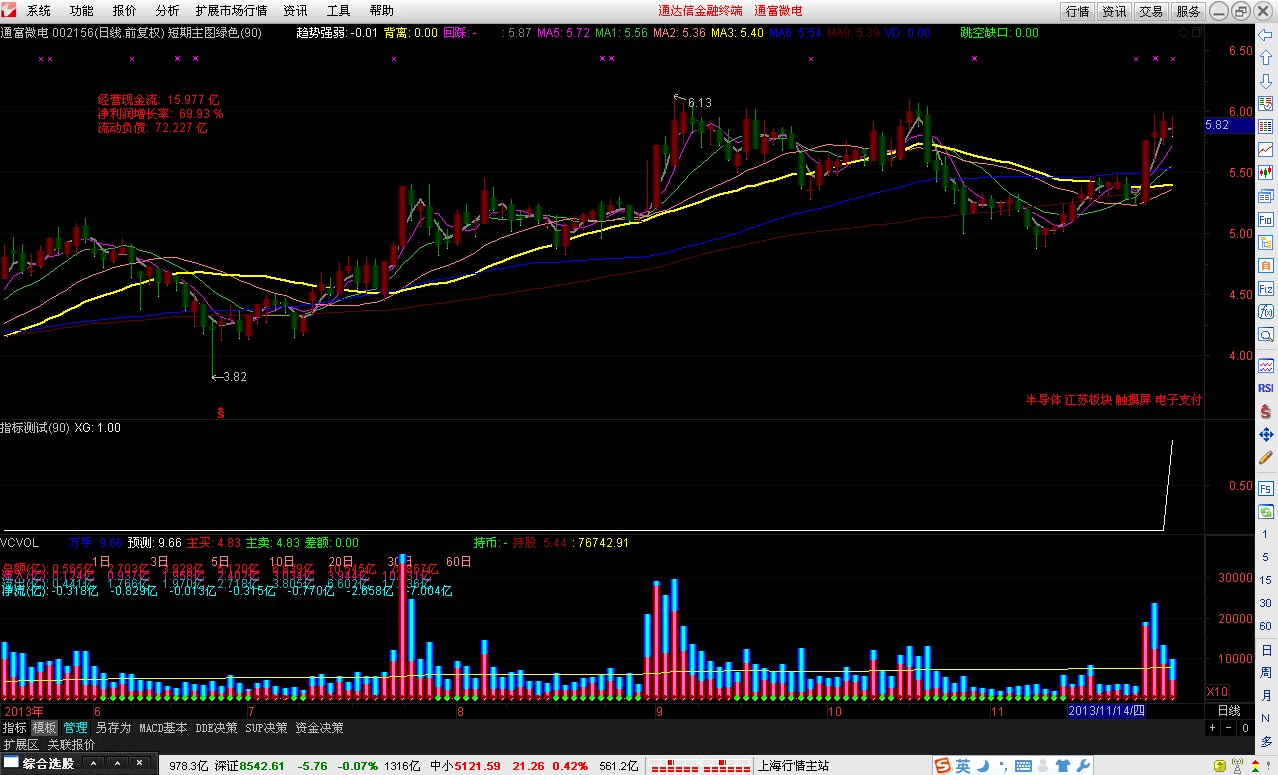Click the 2013/11/14 date marker on timeline
The height and width of the screenshot is (775, 1278).
[1104, 710]
